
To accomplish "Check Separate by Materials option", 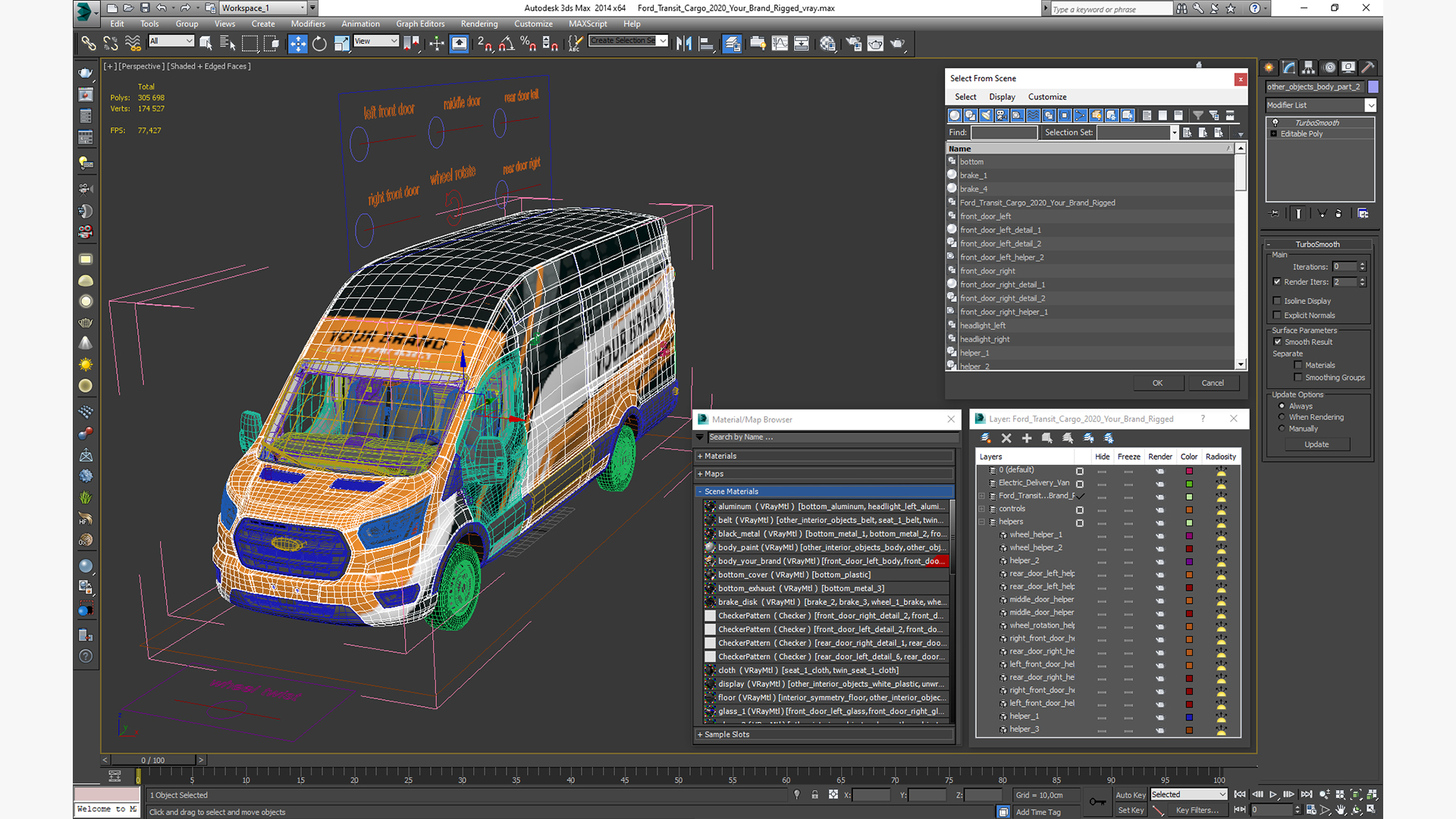I will [x=1298, y=366].
